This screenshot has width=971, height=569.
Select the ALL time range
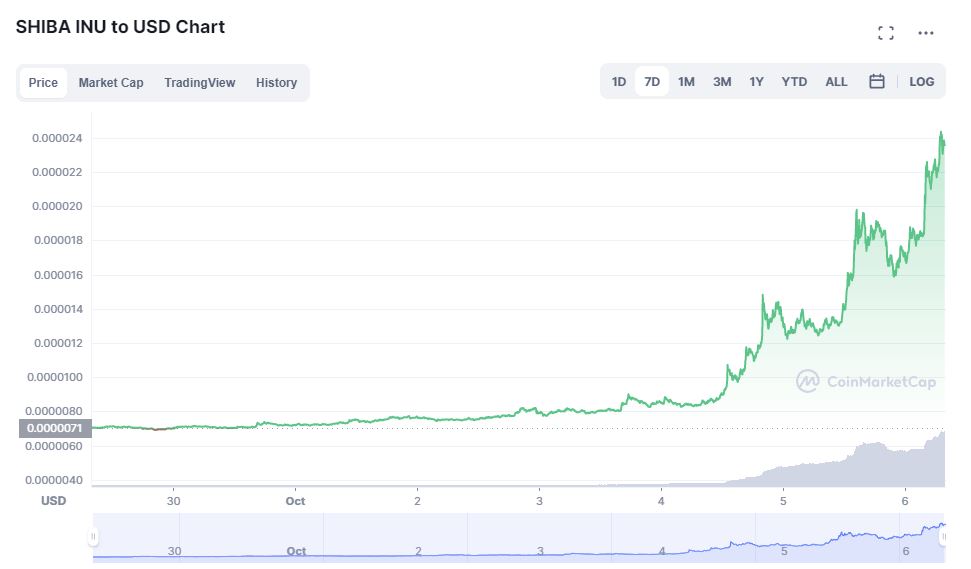[x=836, y=82]
